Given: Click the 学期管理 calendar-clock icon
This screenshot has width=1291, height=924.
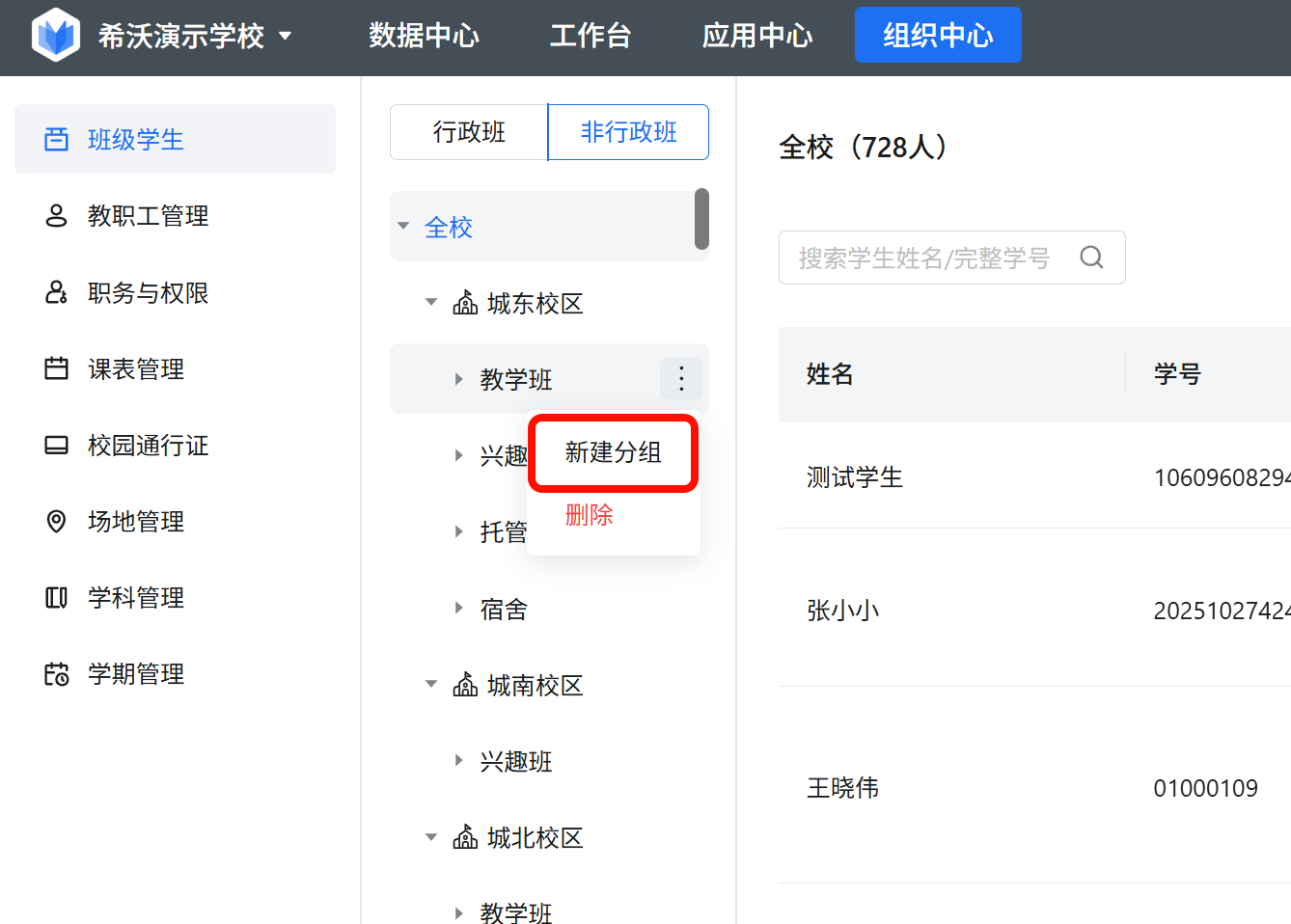Looking at the screenshot, I should [57, 674].
